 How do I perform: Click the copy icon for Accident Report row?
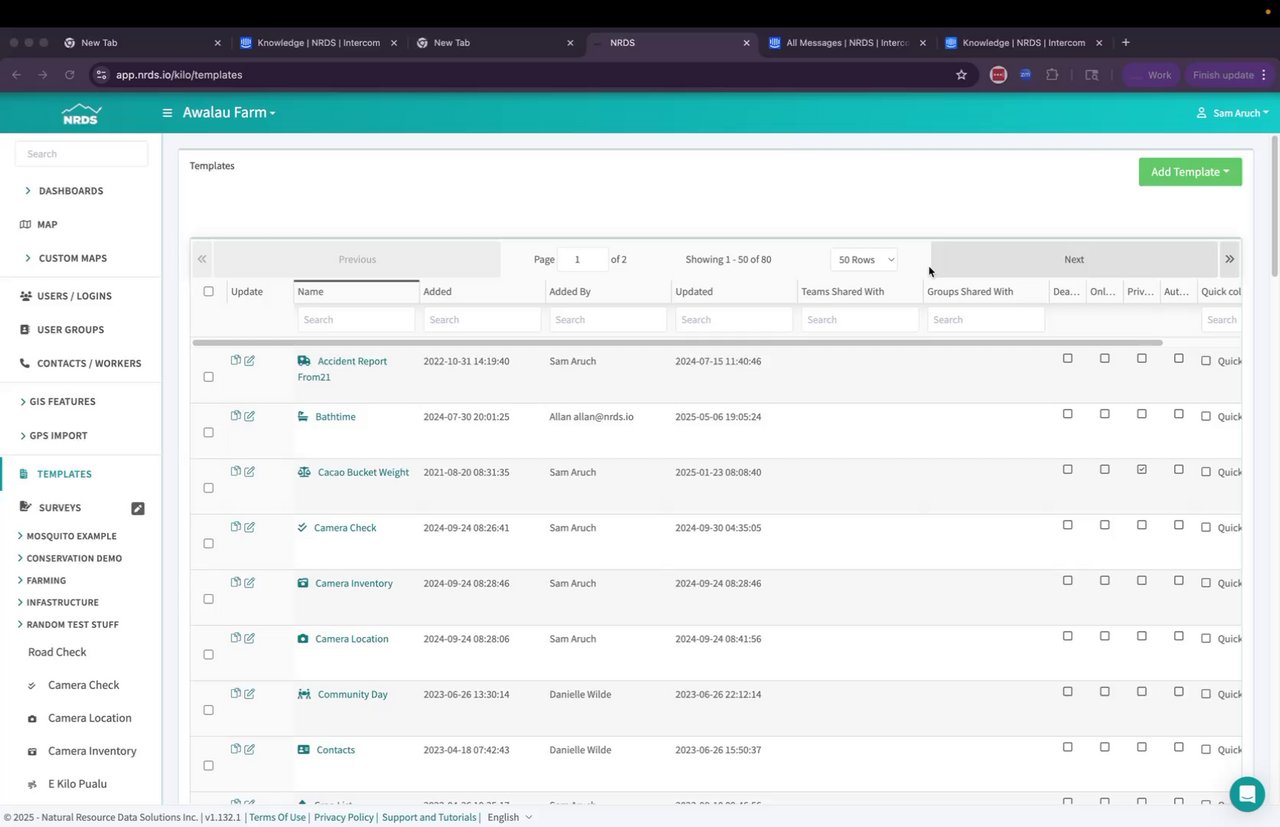(236, 360)
